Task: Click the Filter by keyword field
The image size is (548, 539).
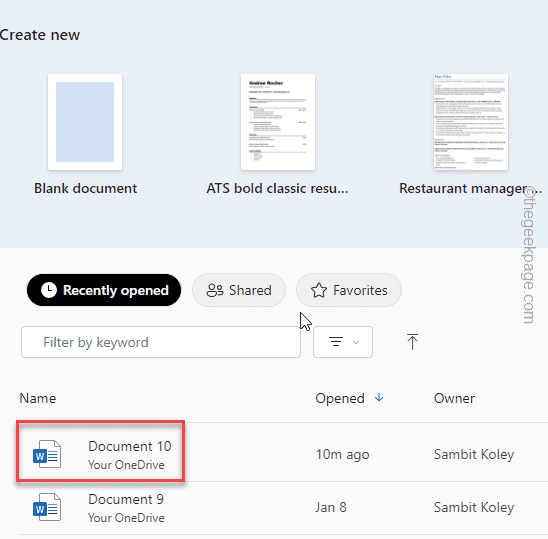Action: [161, 342]
